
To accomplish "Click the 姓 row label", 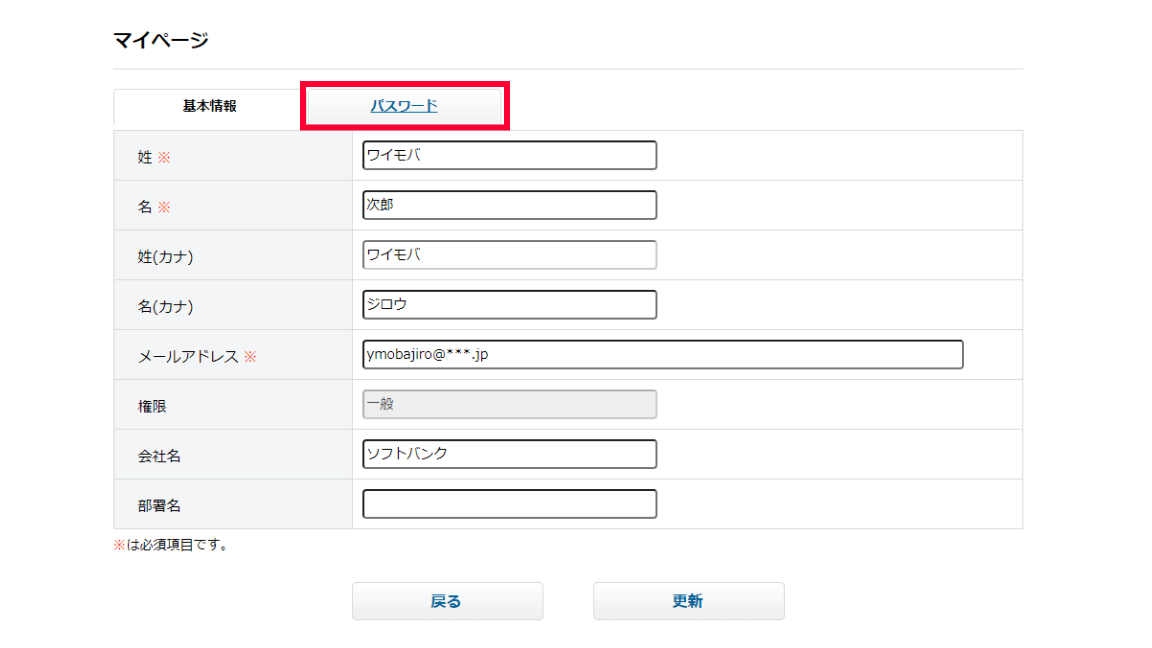I will tap(145, 157).
